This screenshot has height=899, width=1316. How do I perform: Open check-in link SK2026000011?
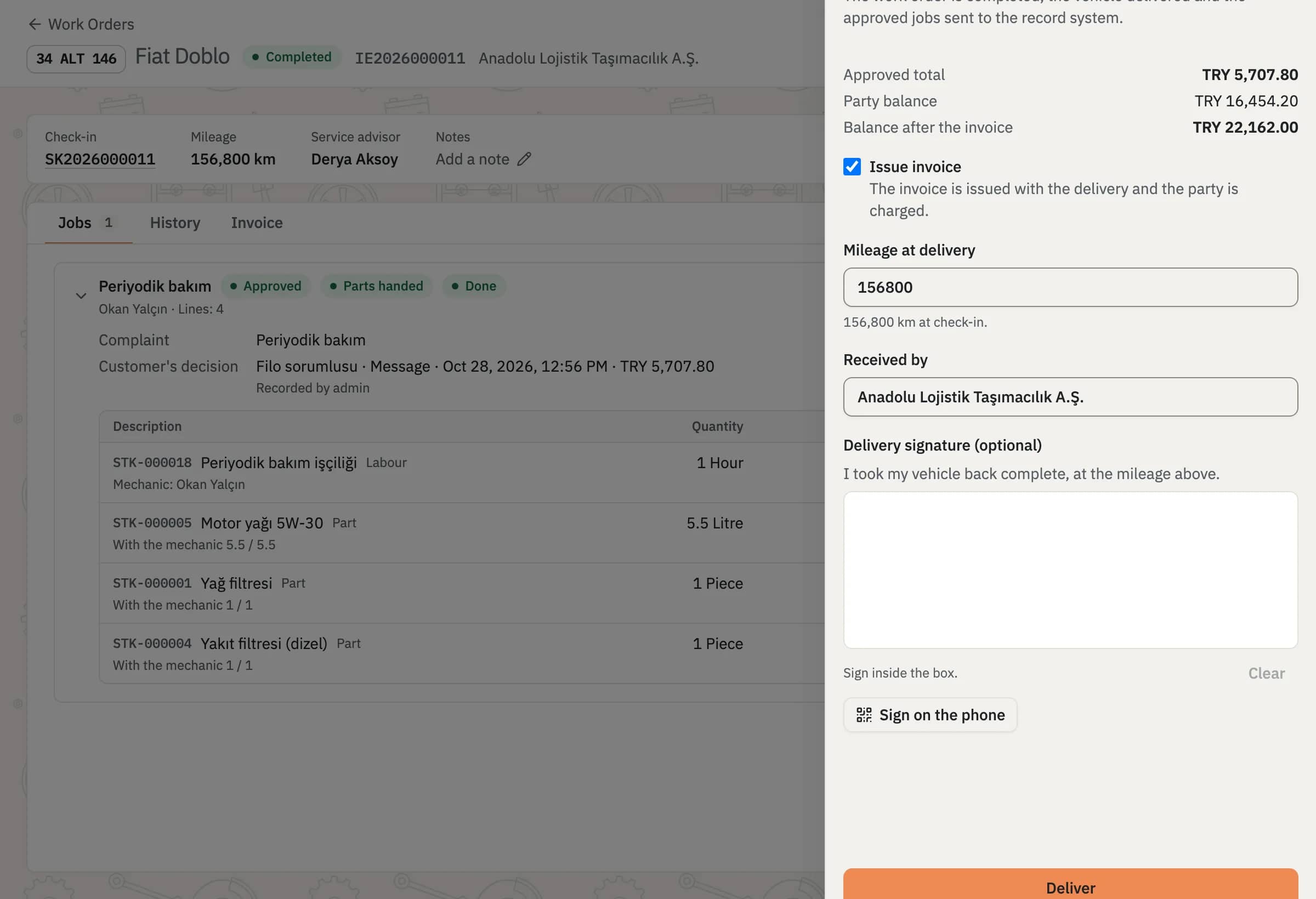(100, 159)
